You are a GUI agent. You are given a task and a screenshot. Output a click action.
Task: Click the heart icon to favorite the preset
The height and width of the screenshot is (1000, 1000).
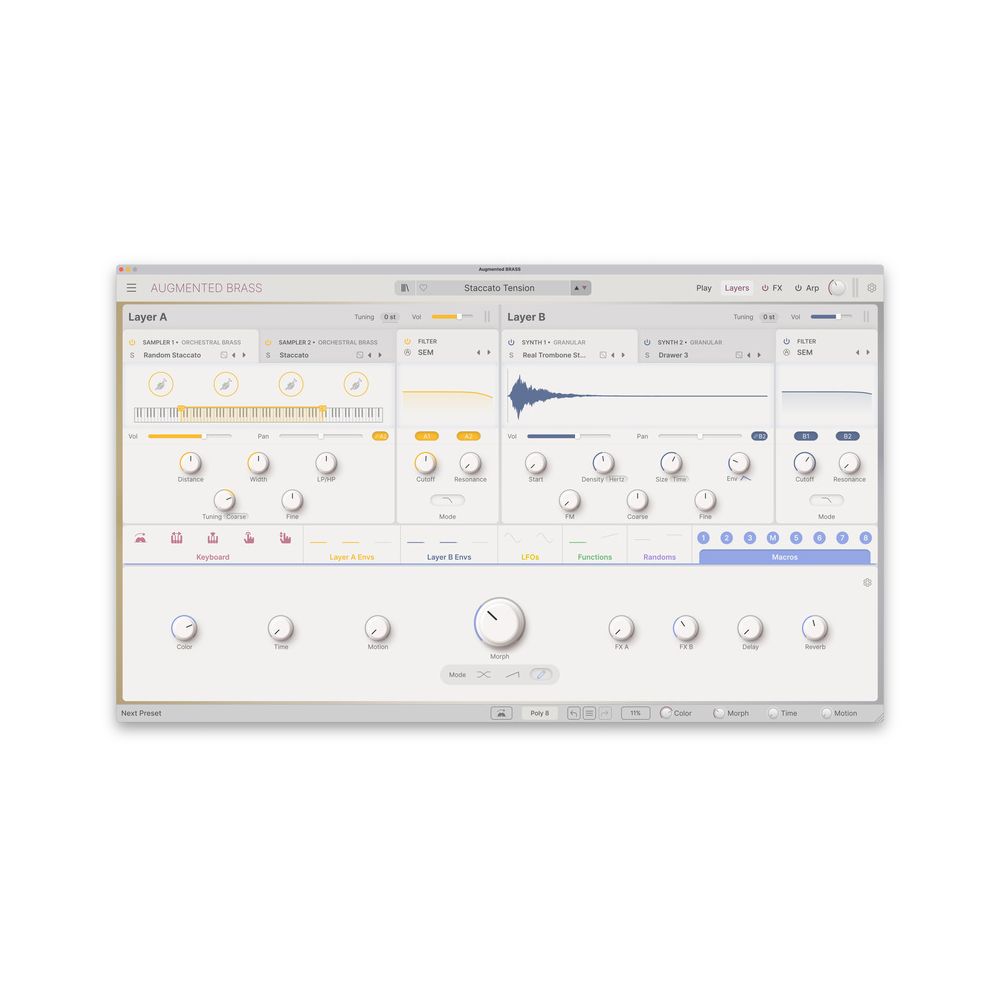[x=422, y=288]
